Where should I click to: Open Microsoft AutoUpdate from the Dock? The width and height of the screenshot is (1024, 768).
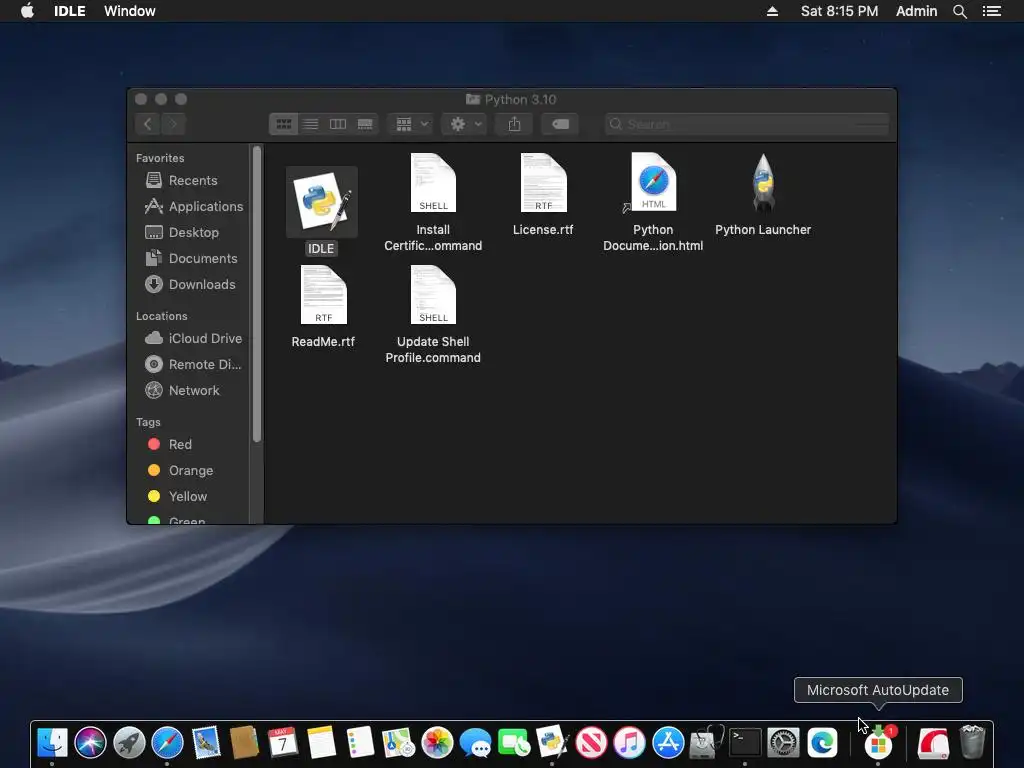point(878,743)
